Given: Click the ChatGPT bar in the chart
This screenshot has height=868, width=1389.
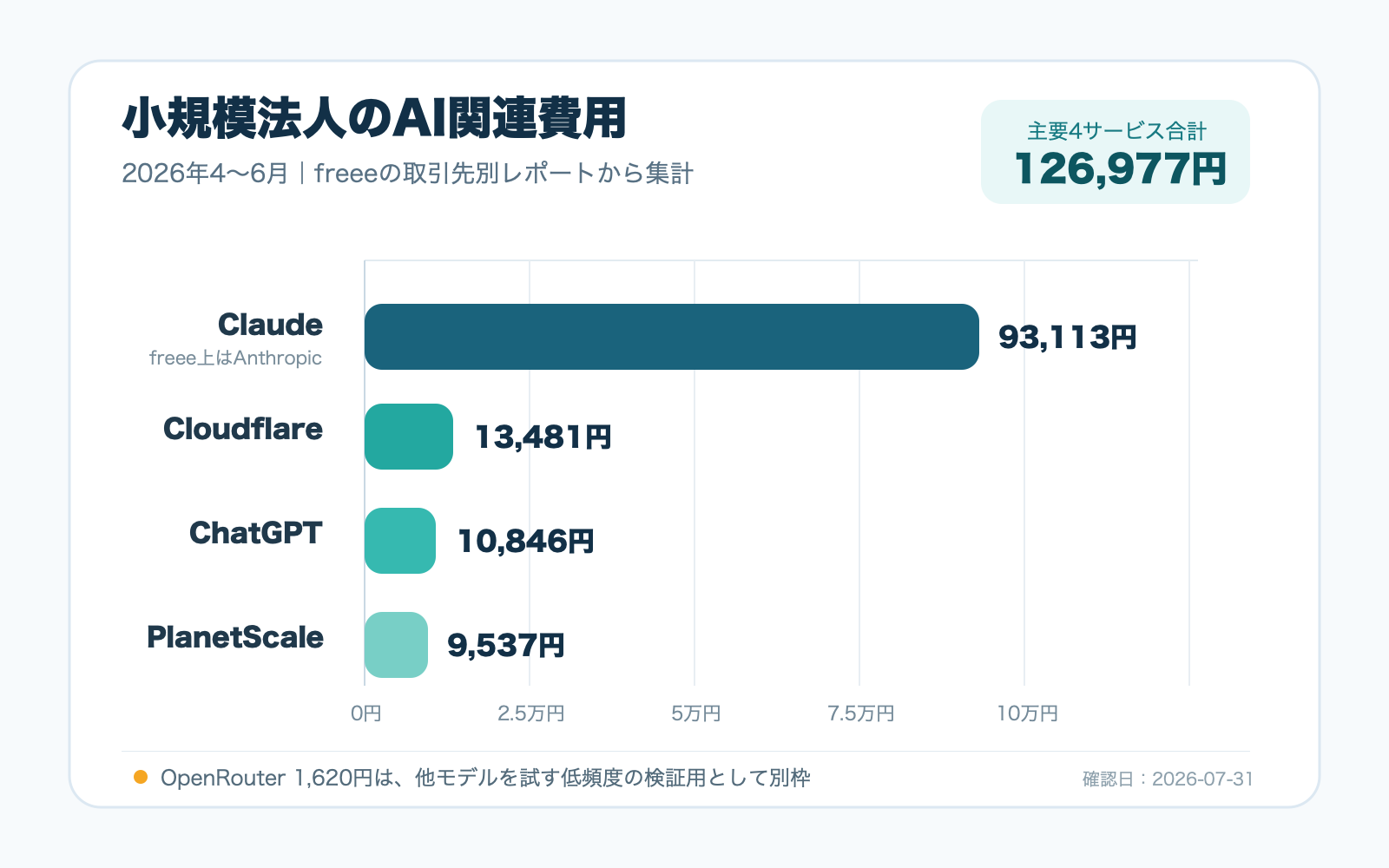Looking at the screenshot, I should pyautogui.click(x=400, y=541).
